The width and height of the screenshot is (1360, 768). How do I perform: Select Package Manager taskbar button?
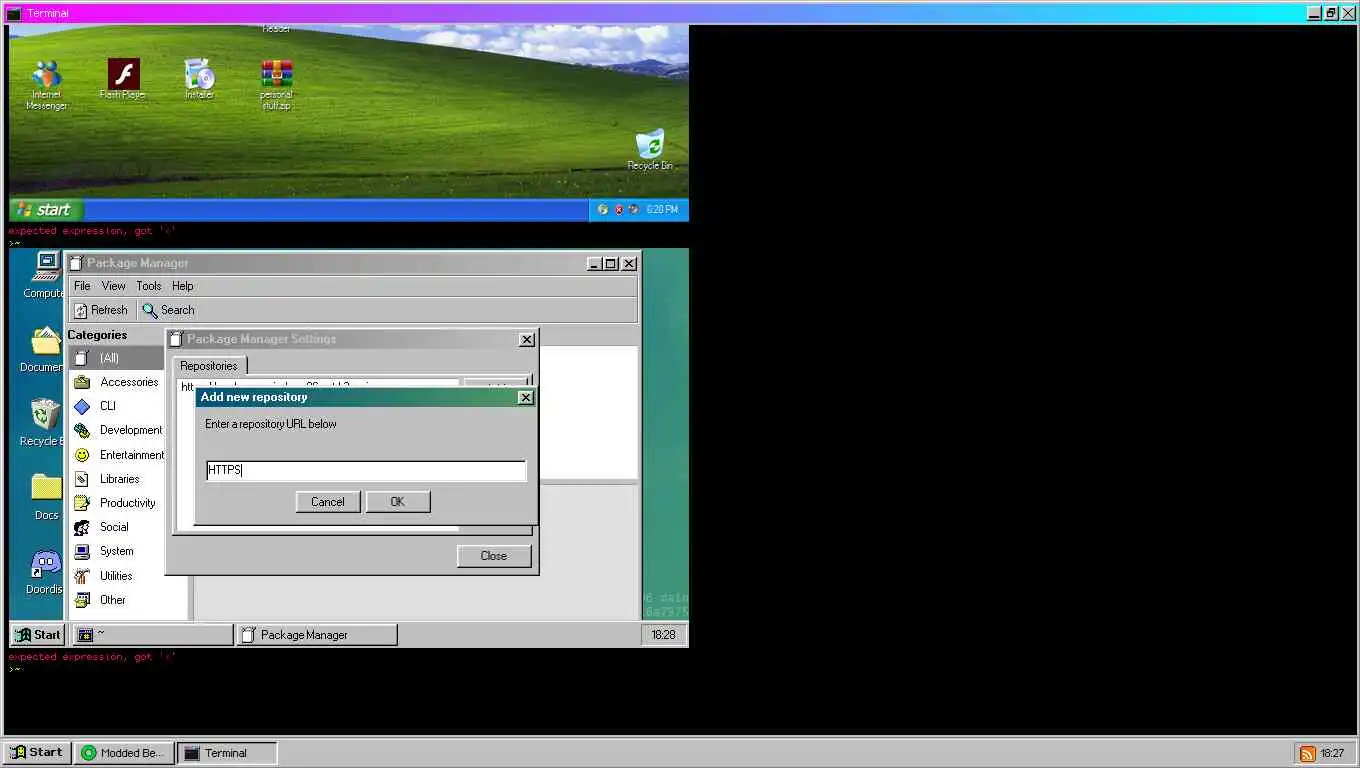tap(317, 634)
